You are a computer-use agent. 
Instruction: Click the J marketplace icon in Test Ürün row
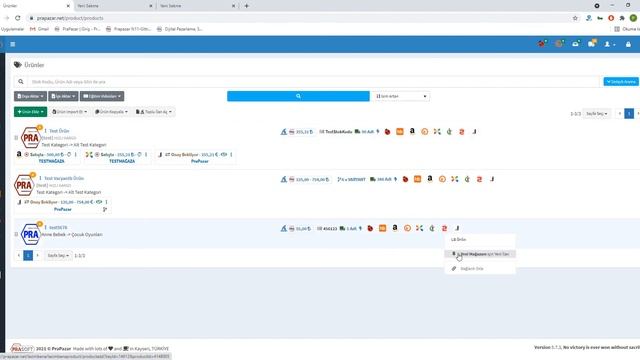[x=474, y=131]
